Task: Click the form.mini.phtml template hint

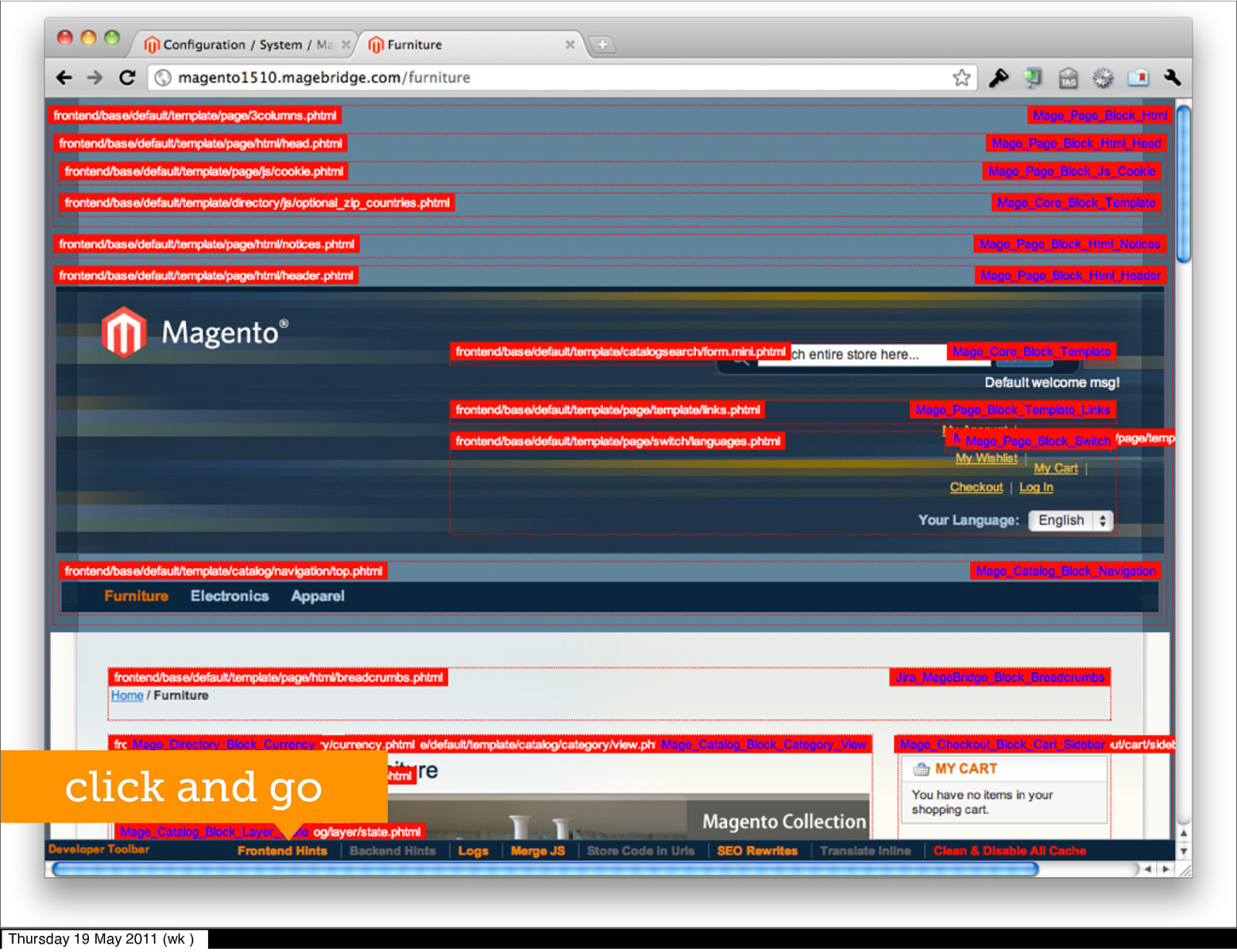Action: (620, 352)
